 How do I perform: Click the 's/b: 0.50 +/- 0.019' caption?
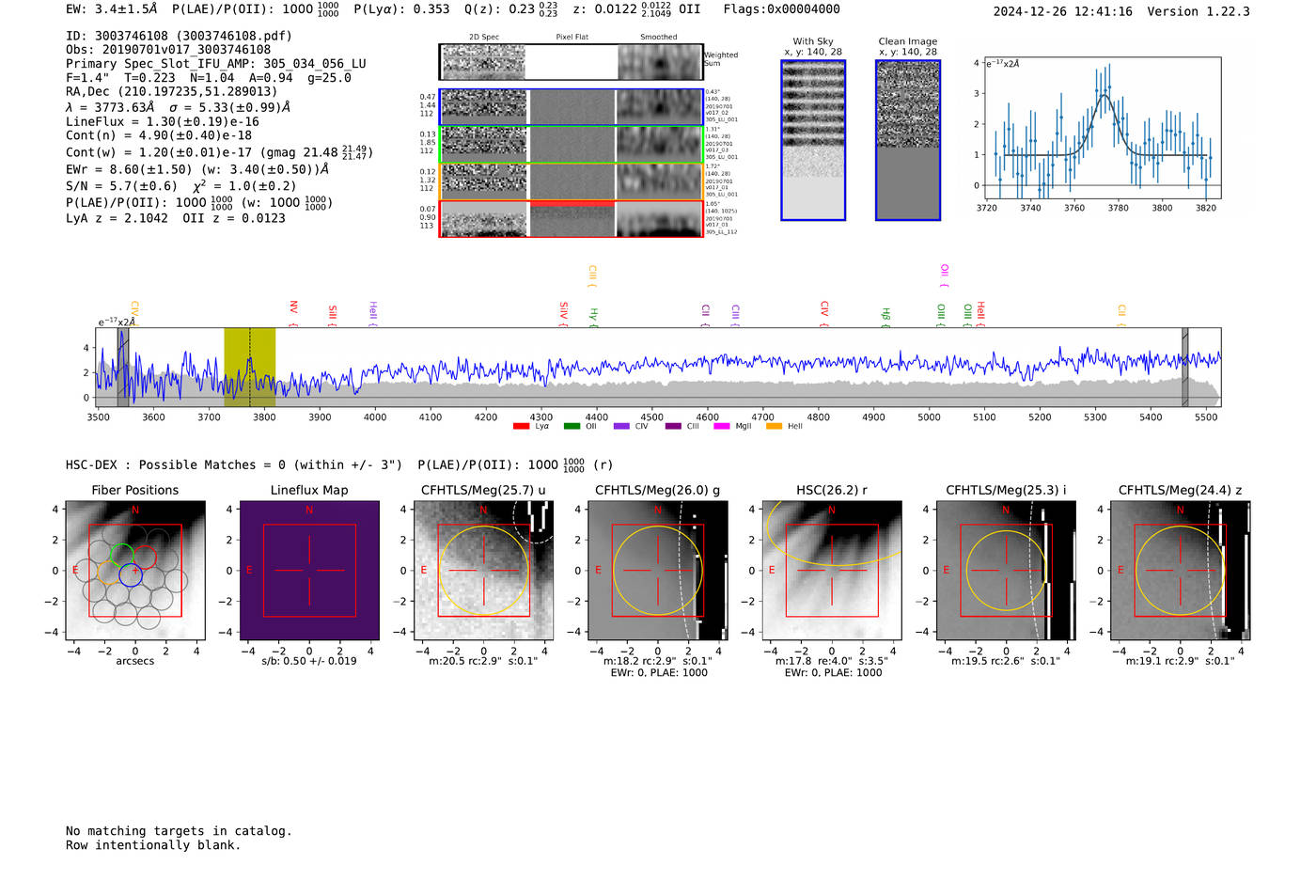pyautogui.click(x=309, y=661)
